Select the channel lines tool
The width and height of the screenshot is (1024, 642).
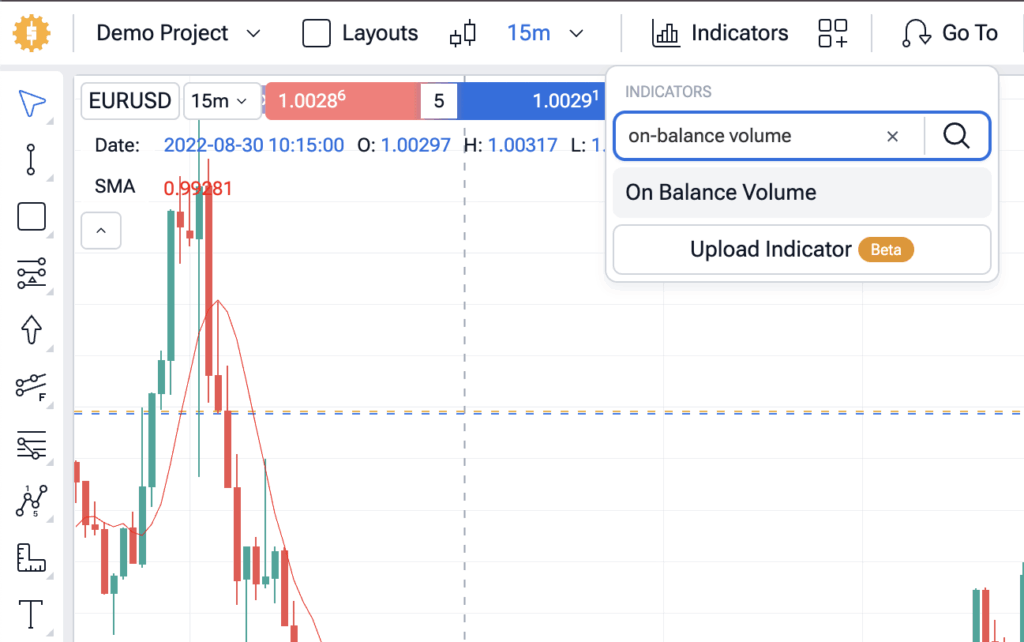pyautogui.click(x=31, y=273)
